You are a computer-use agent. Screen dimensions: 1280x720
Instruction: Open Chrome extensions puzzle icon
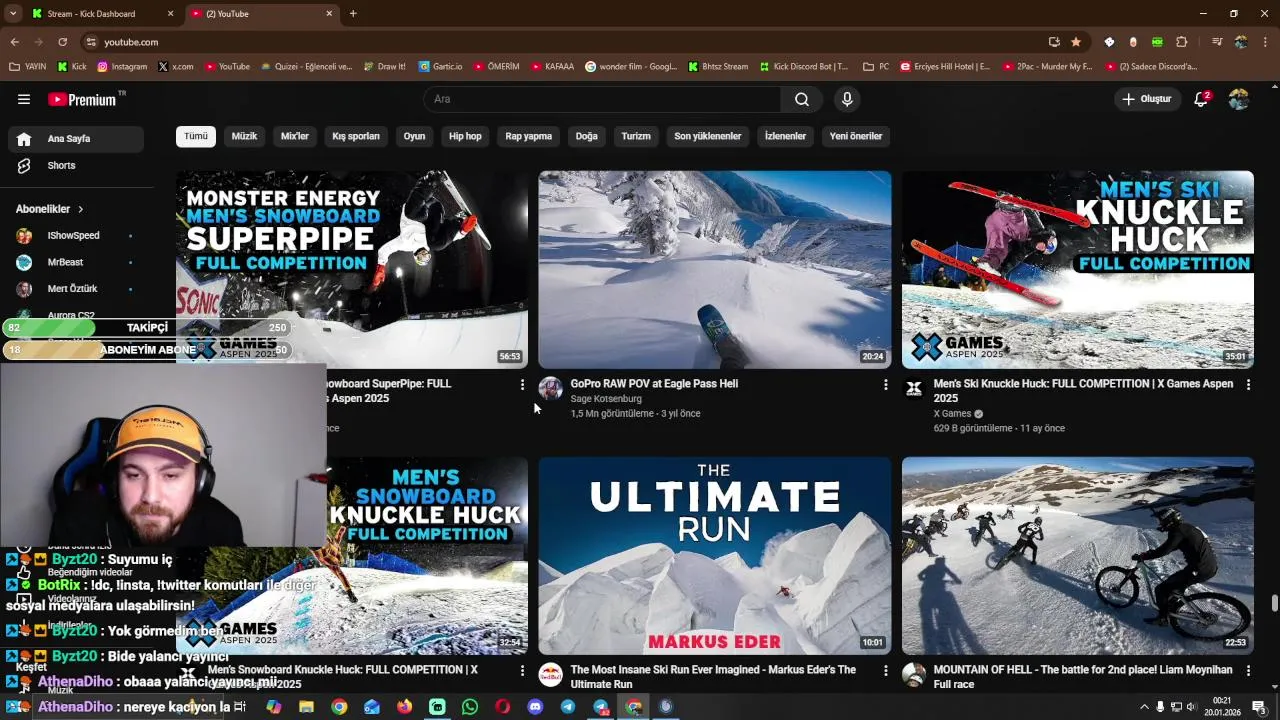1182,42
